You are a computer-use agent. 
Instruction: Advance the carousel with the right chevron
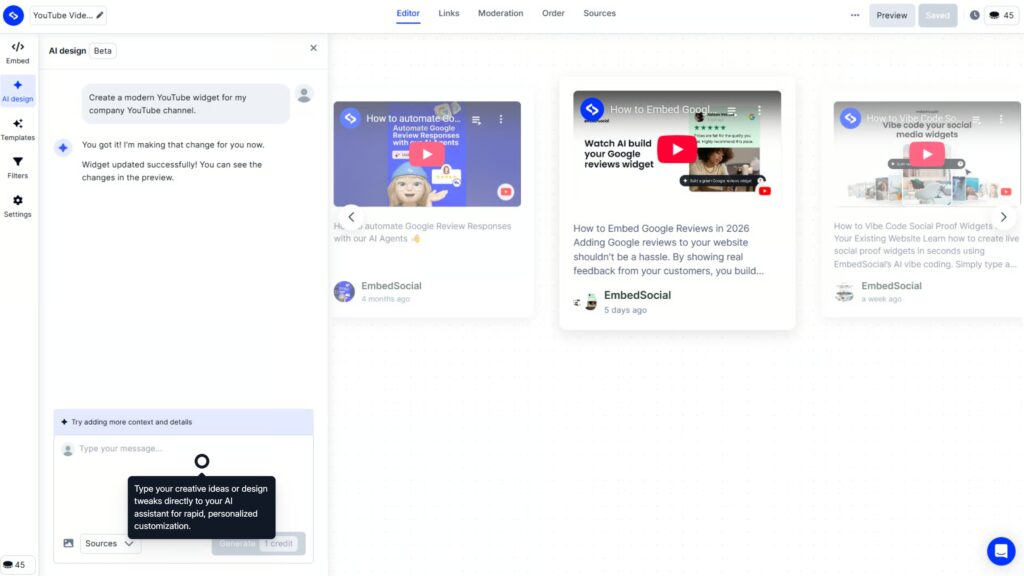[x=1004, y=216]
